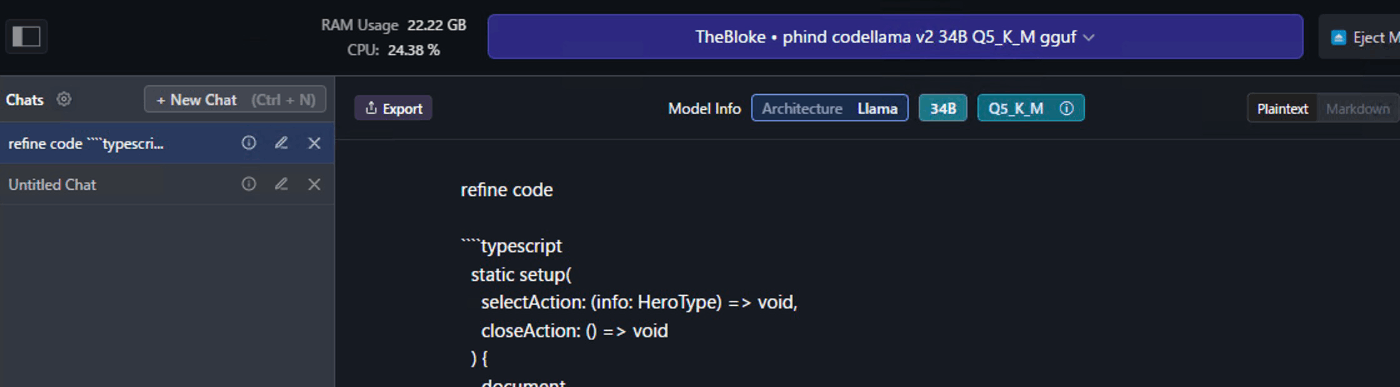The width and height of the screenshot is (1400, 387).
Task: Open Chats settings gear
Action: click(64, 99)
